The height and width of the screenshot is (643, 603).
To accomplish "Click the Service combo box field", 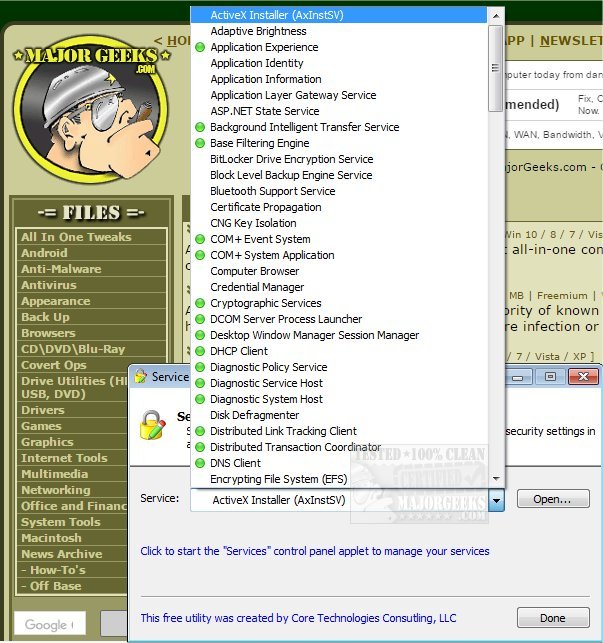I will click(x=347, y=500).
